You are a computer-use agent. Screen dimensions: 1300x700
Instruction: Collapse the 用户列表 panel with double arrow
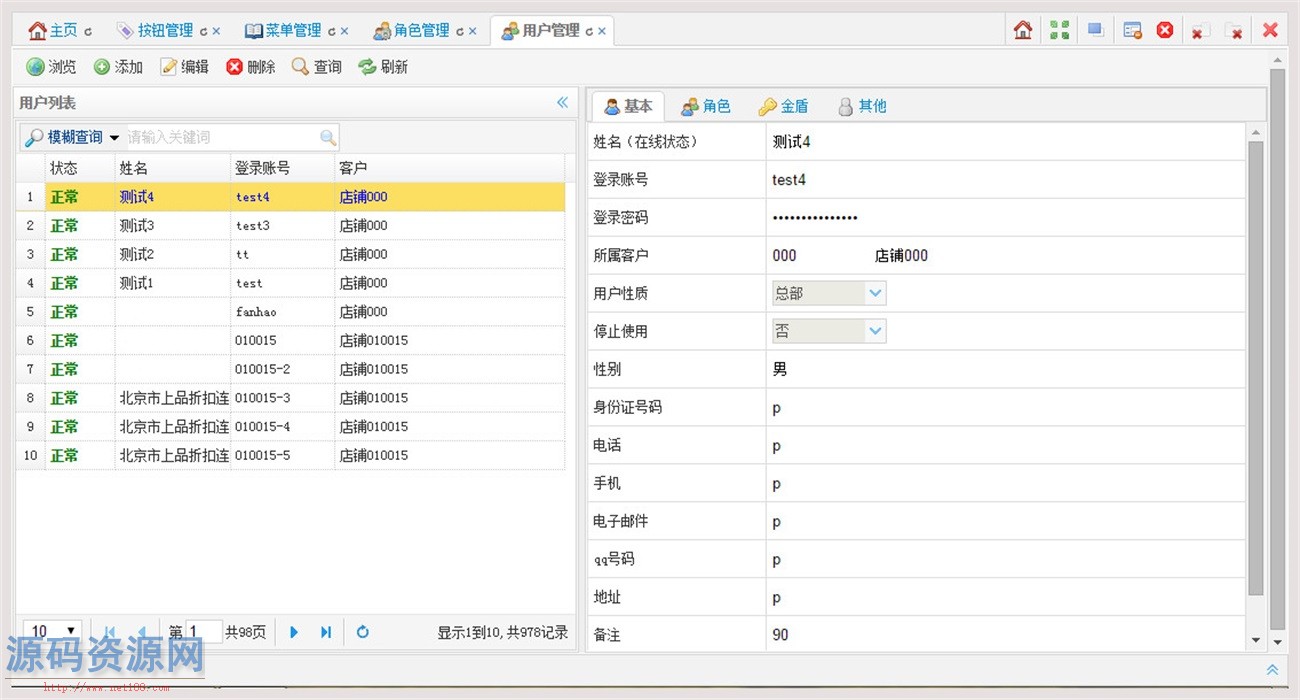(562, 102)
